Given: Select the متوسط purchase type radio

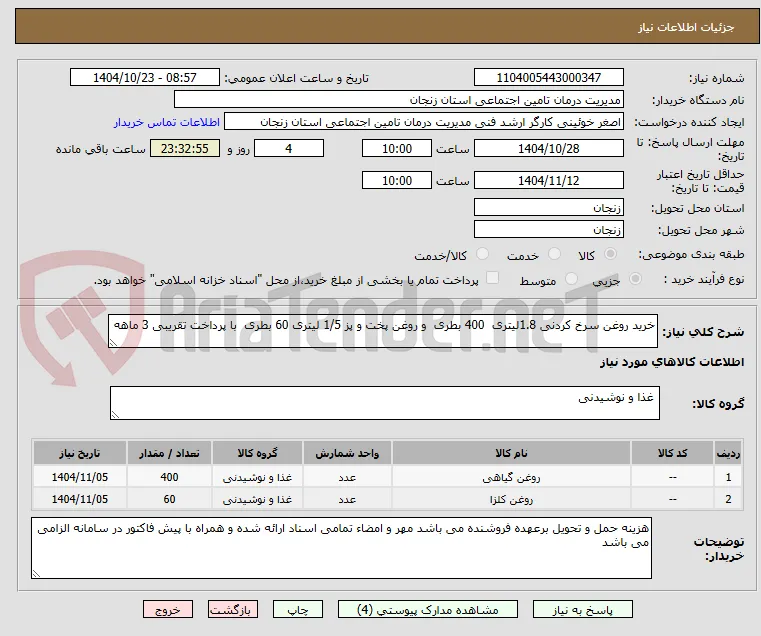Looking at the screenshot, I should tap(572, 279).
